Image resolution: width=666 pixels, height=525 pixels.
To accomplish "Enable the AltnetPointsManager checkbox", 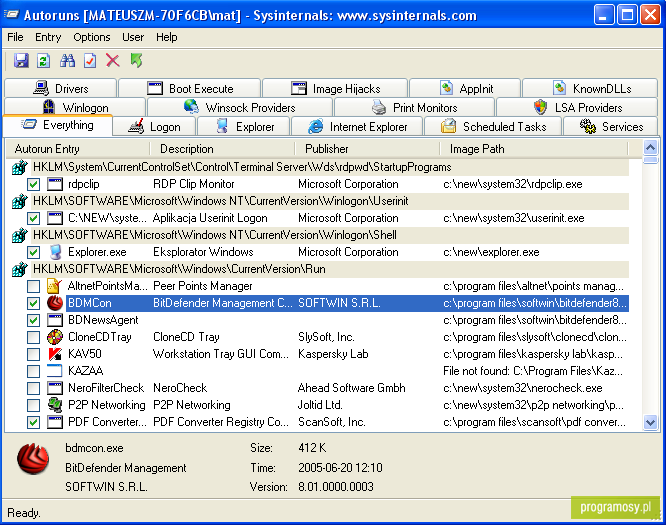I will [33, 286].
